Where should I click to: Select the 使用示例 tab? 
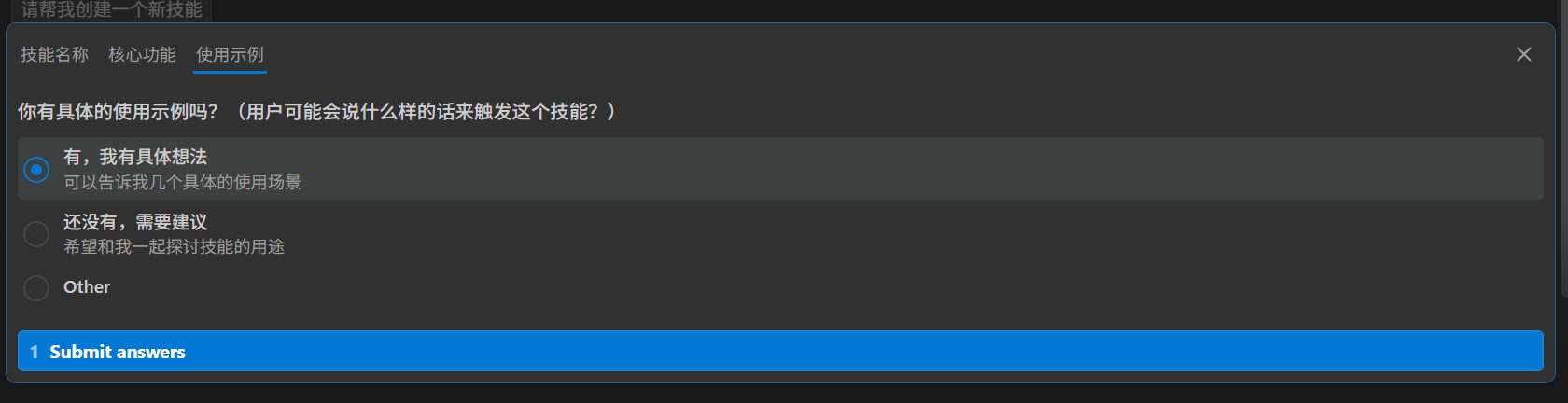[x=230, y=54]
